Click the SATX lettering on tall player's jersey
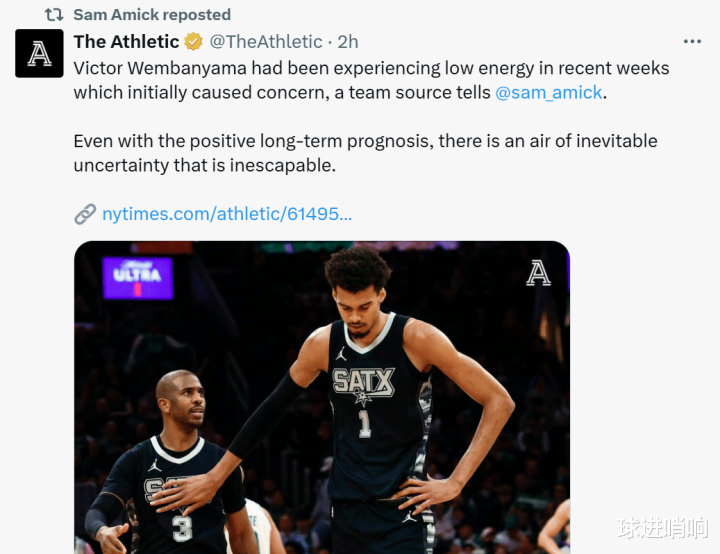This screenshot has height=554, width=720. (x=363, y=382)
